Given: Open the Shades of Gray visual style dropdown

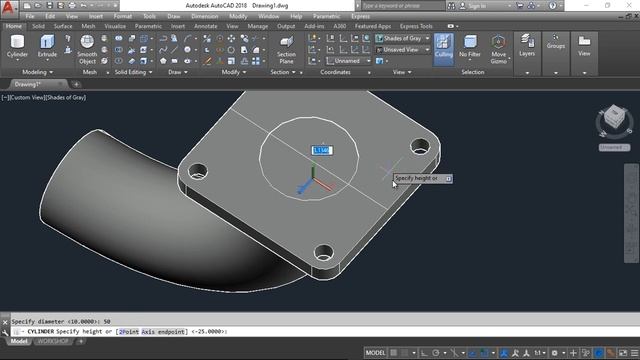Looking at the screenshot, I should coord(402,38).
